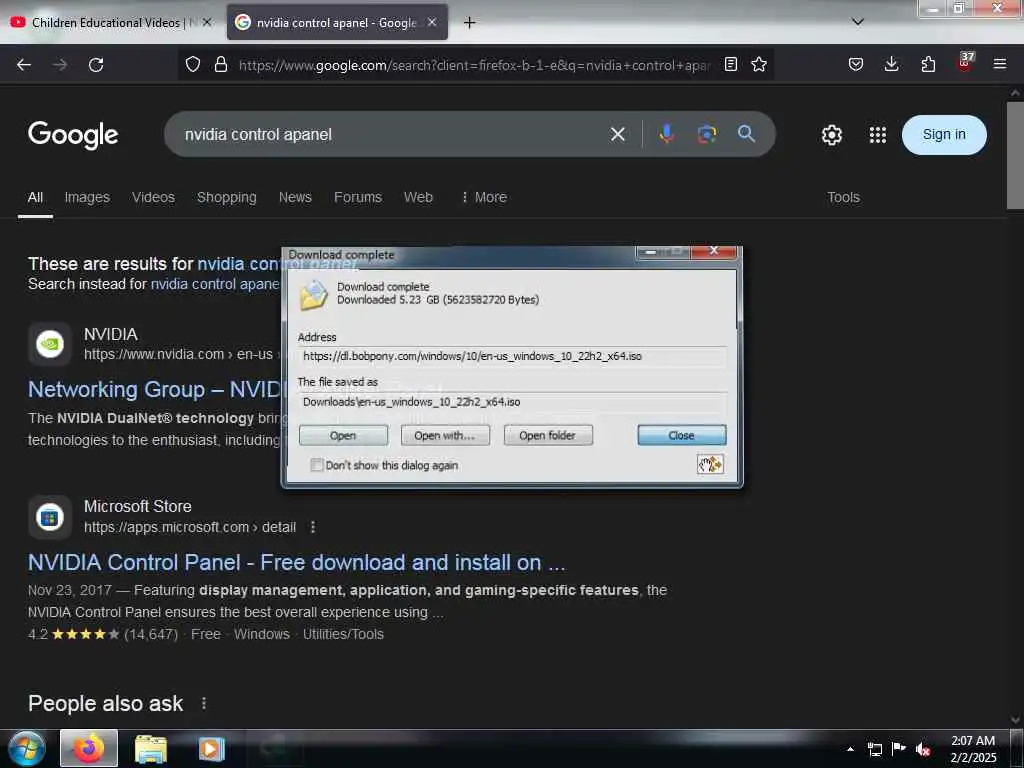Screen dimensions: 1024x768
Task: Open the extensions puzzle icon
Action: (x=928, y=64)
